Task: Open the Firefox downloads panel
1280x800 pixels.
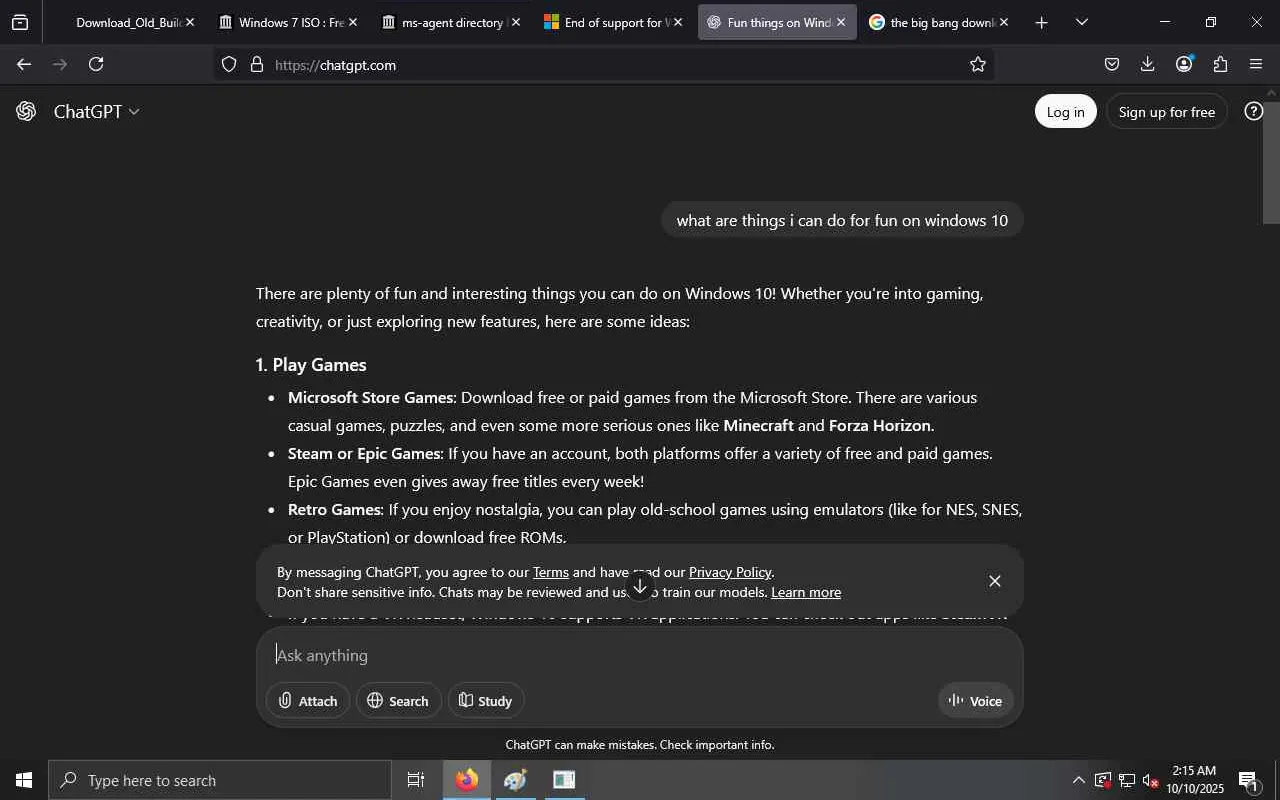Action: [x=1148, y=64]
